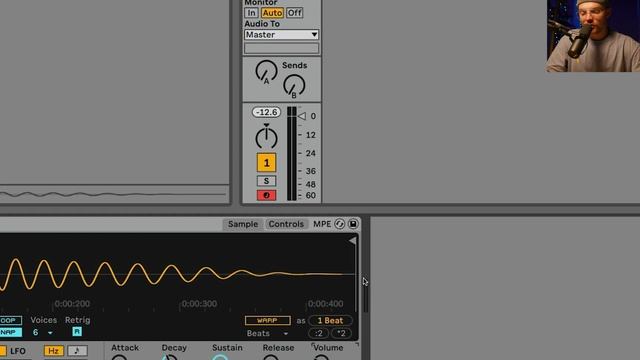Solo the track with the S button
Image resolution: width=640 pixels, height=360 pixels.
(266, 181)
